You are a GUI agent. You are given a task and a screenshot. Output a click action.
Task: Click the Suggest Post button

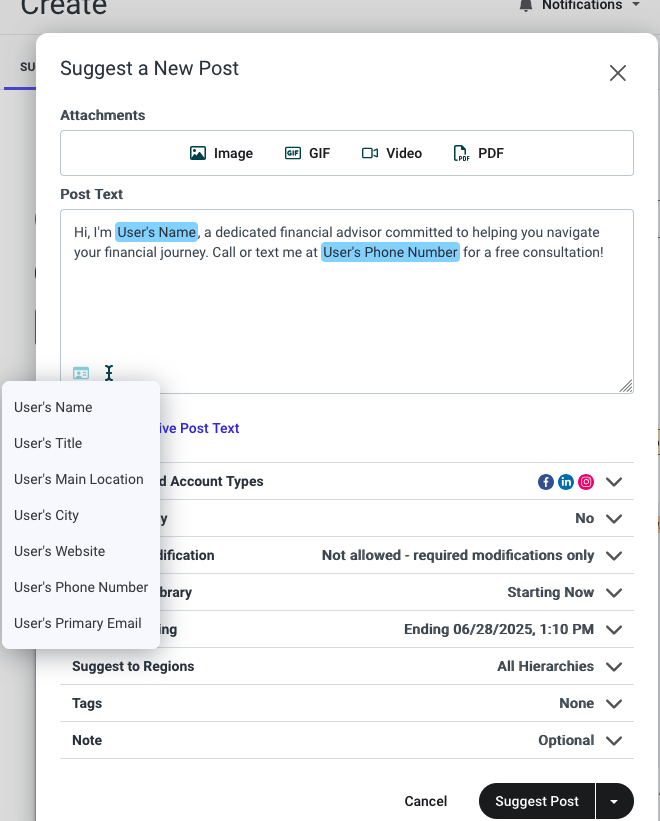point(536,801)
